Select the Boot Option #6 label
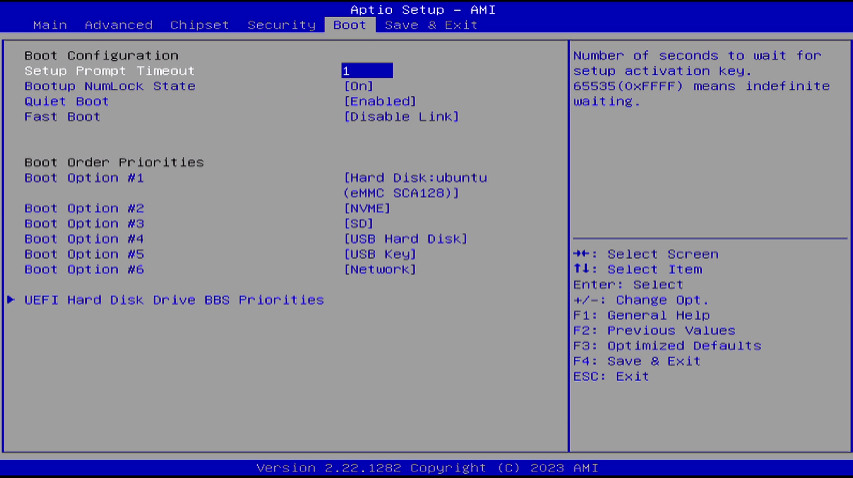 [84, 269]
